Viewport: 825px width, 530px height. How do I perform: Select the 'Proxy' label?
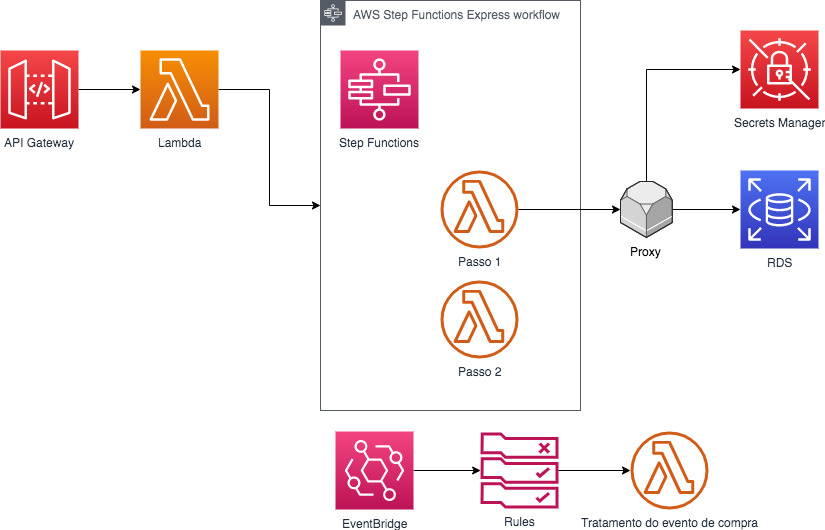646,252
